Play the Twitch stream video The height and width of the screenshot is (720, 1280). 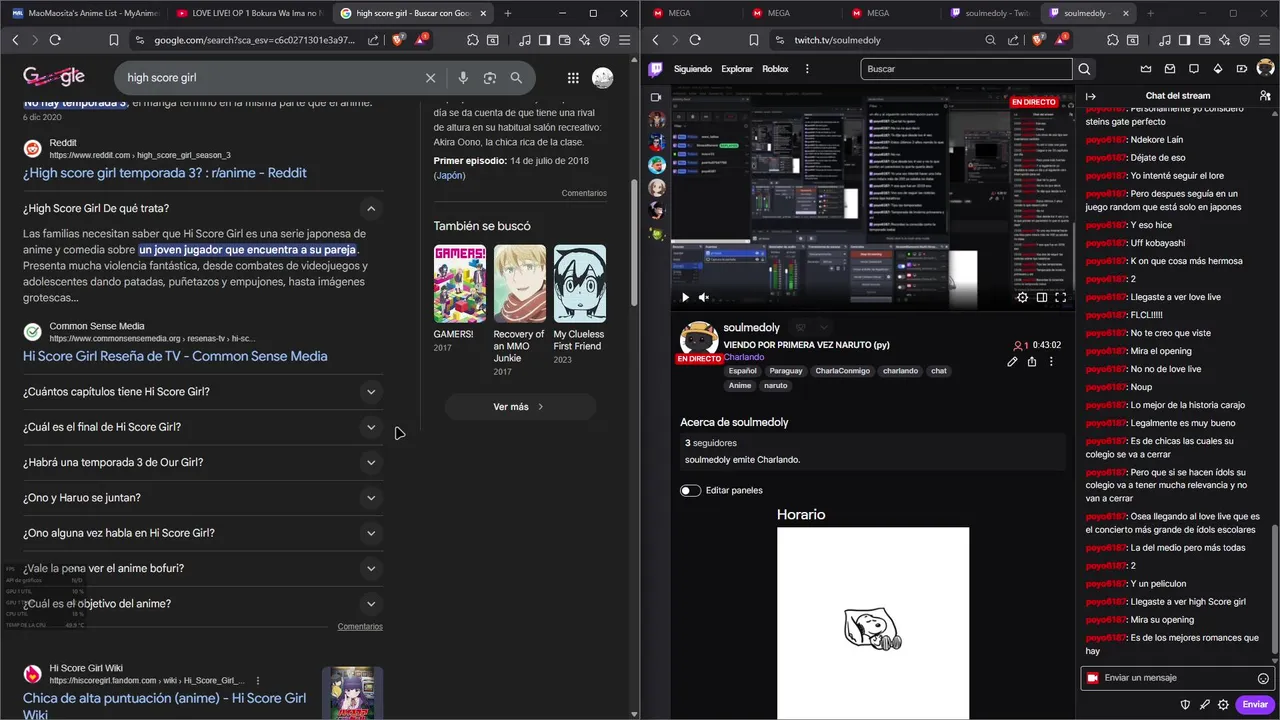pos(685,297)
